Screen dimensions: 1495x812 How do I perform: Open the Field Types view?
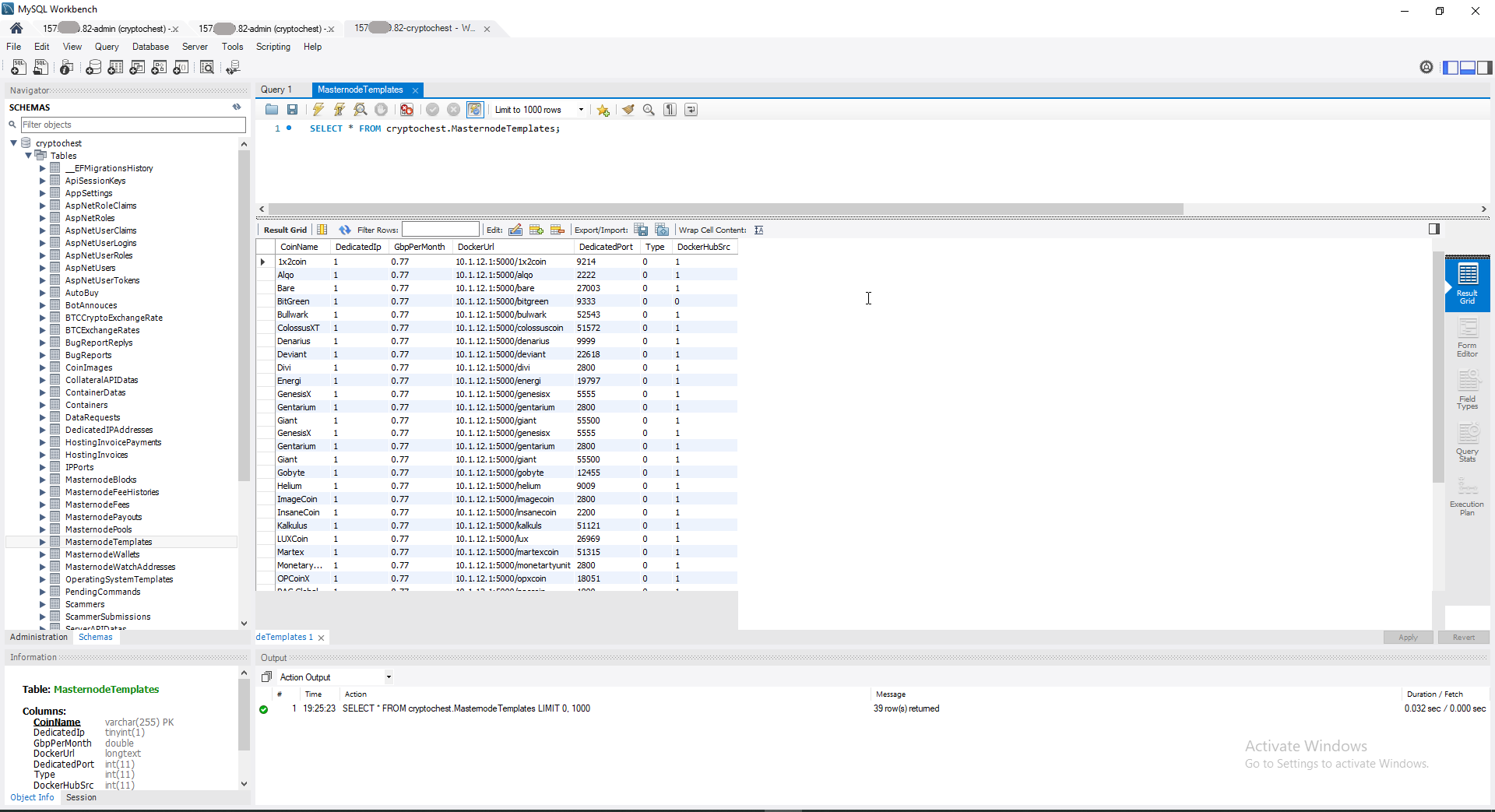pos(1467,391)
